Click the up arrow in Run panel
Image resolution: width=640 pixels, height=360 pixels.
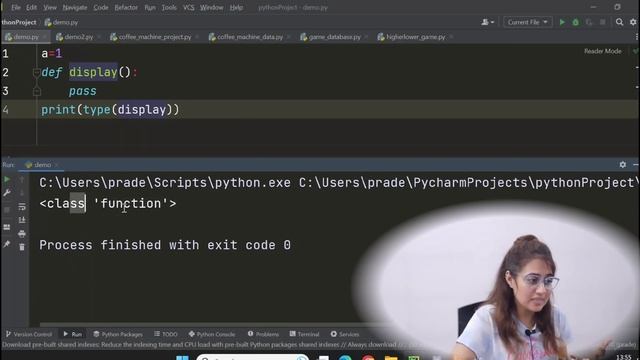(22, 179)
